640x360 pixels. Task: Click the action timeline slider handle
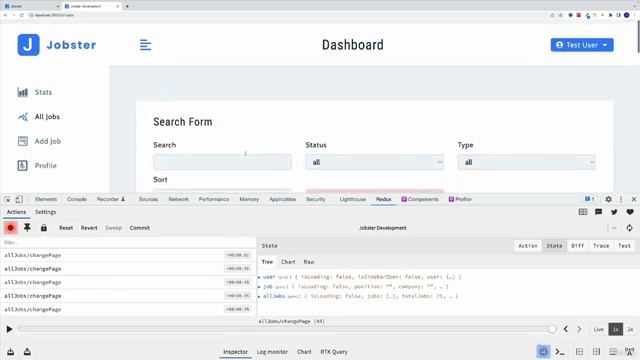pyautogui.click(x=552, y=329)
